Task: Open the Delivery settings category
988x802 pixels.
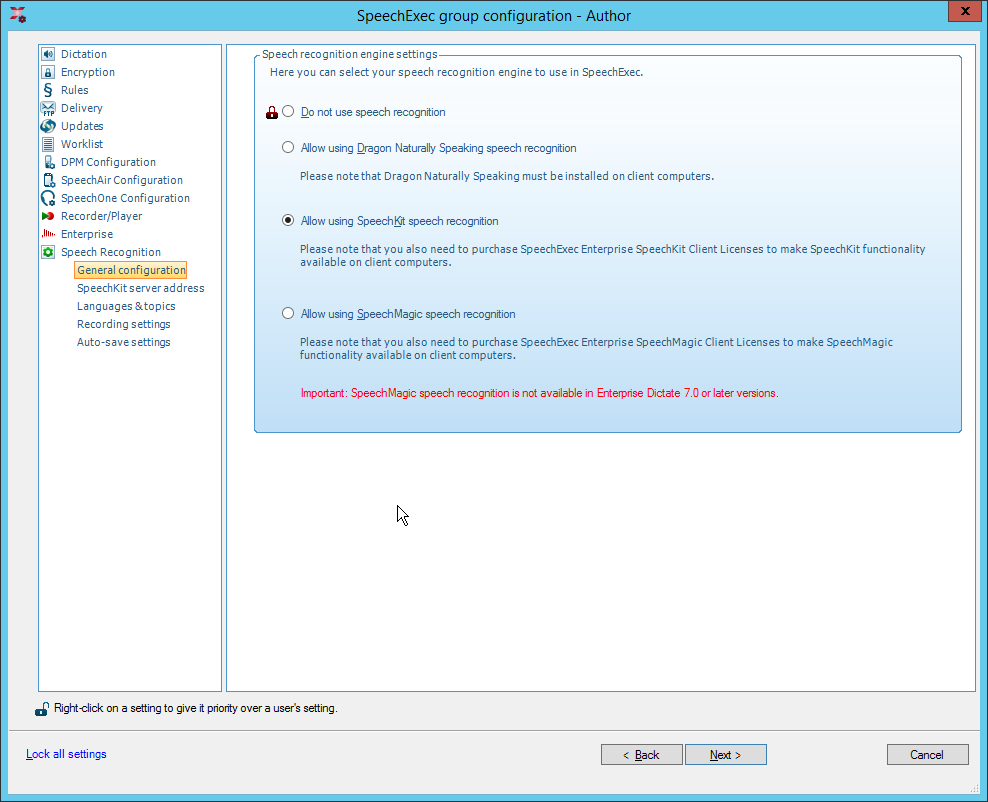Action: point(81,108)
